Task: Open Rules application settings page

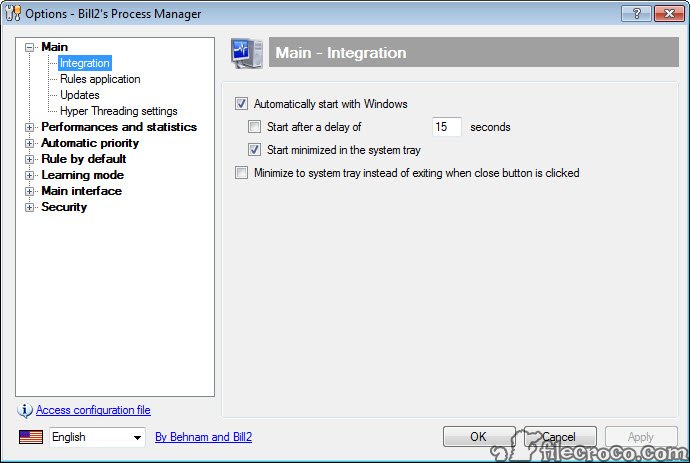Action: 100,79
